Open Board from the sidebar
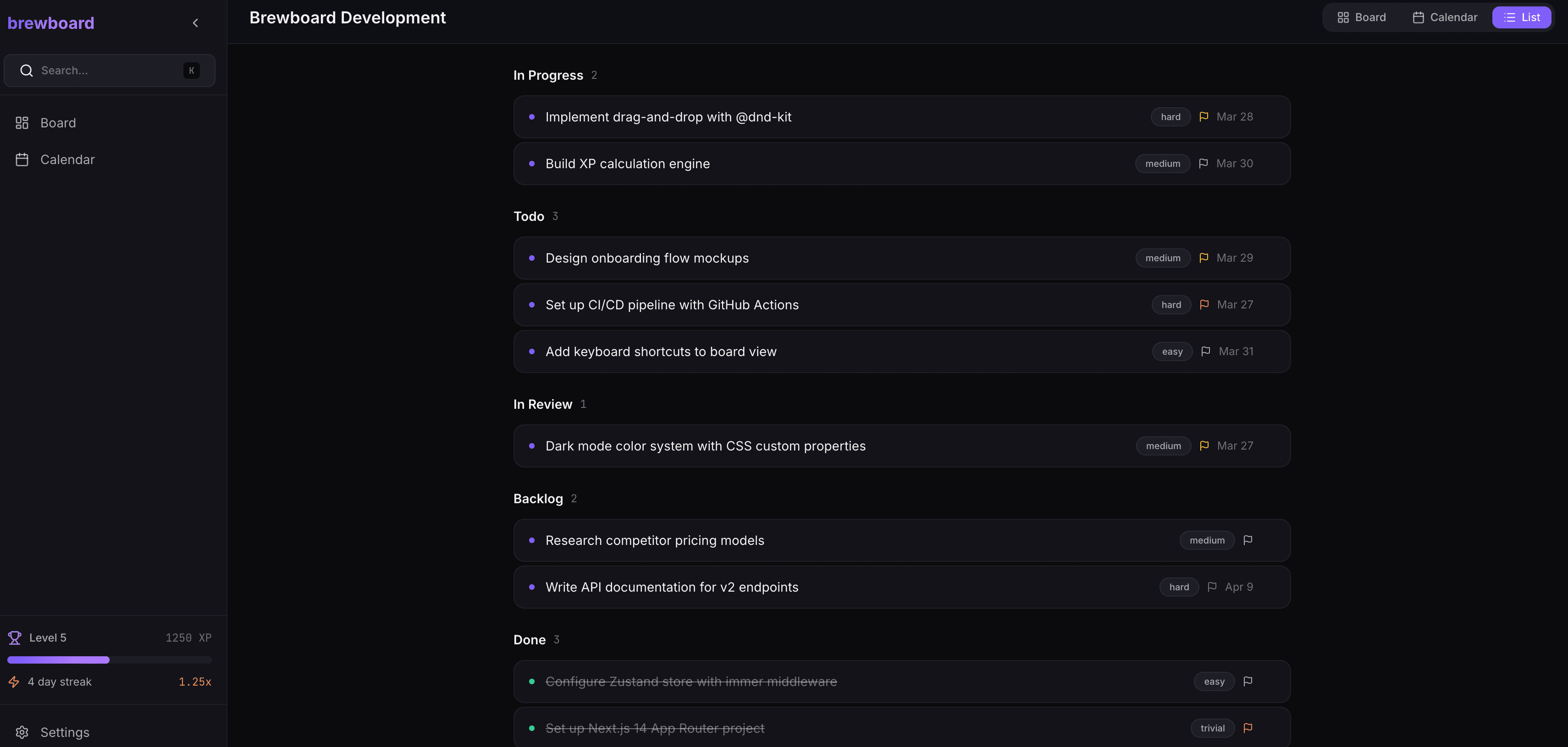This screenshot has height=747, width=1568. [x=58, y=123]
